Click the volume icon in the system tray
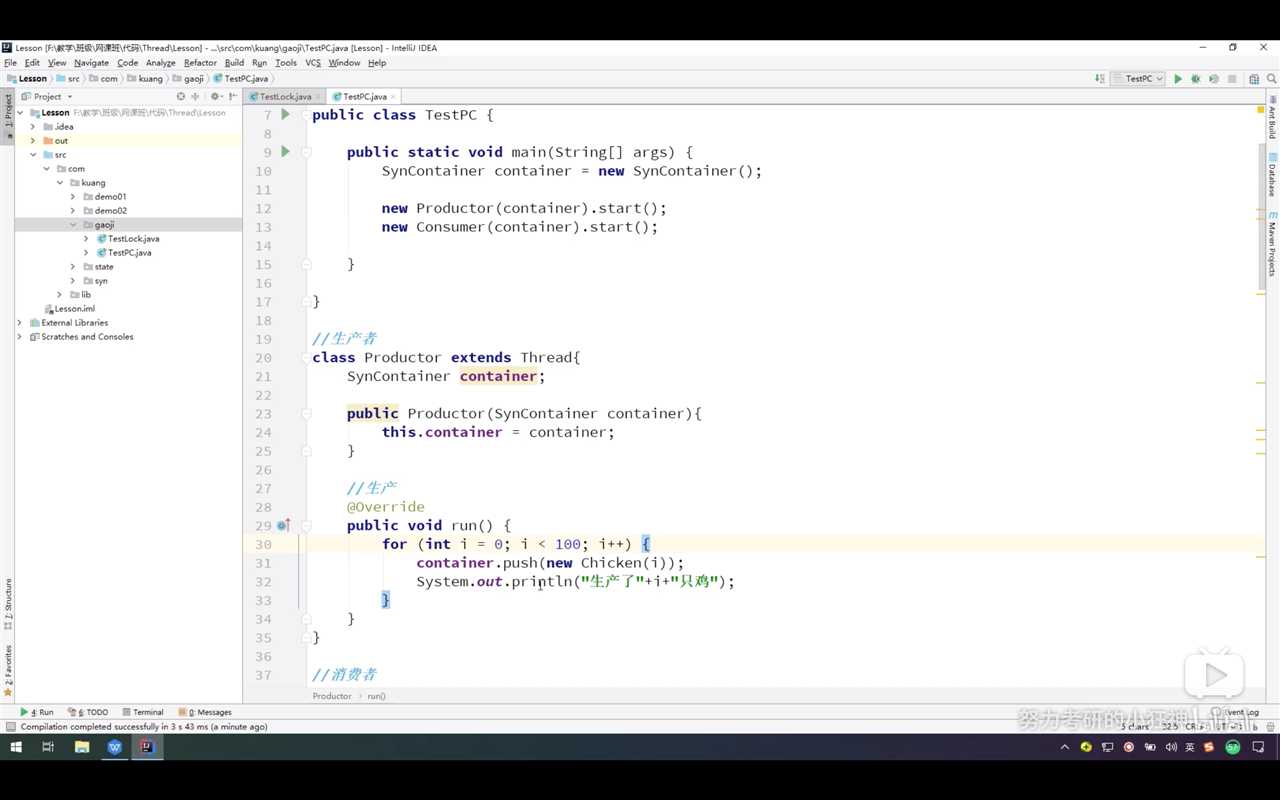1280x800 pixels. coord(1171,747)
